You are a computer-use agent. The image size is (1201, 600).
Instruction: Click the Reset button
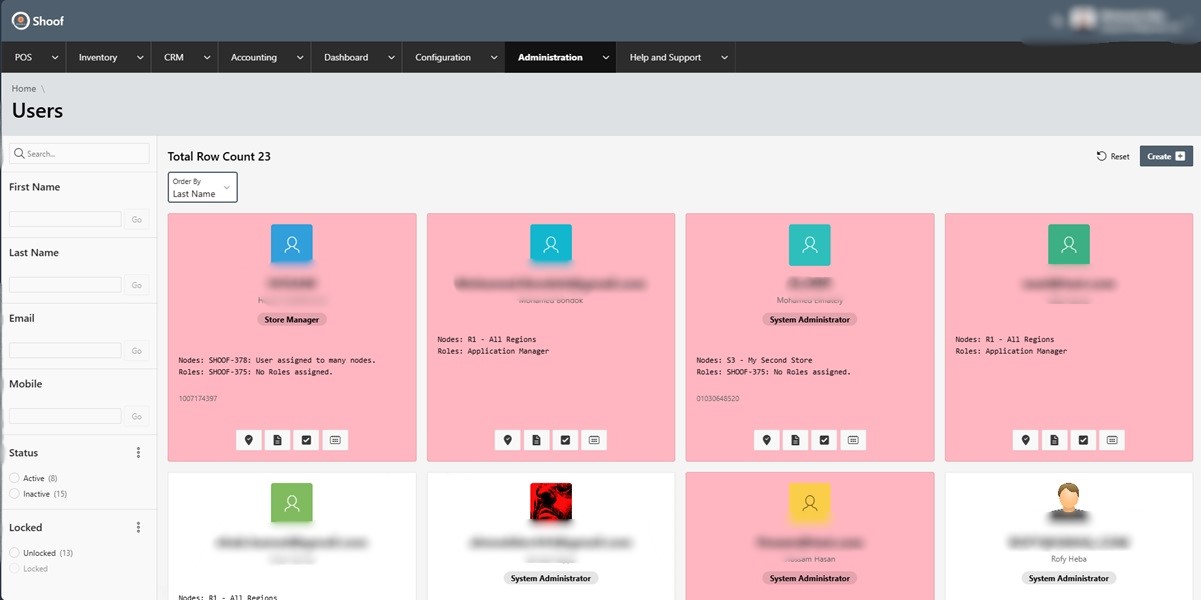coord(1113,156)
